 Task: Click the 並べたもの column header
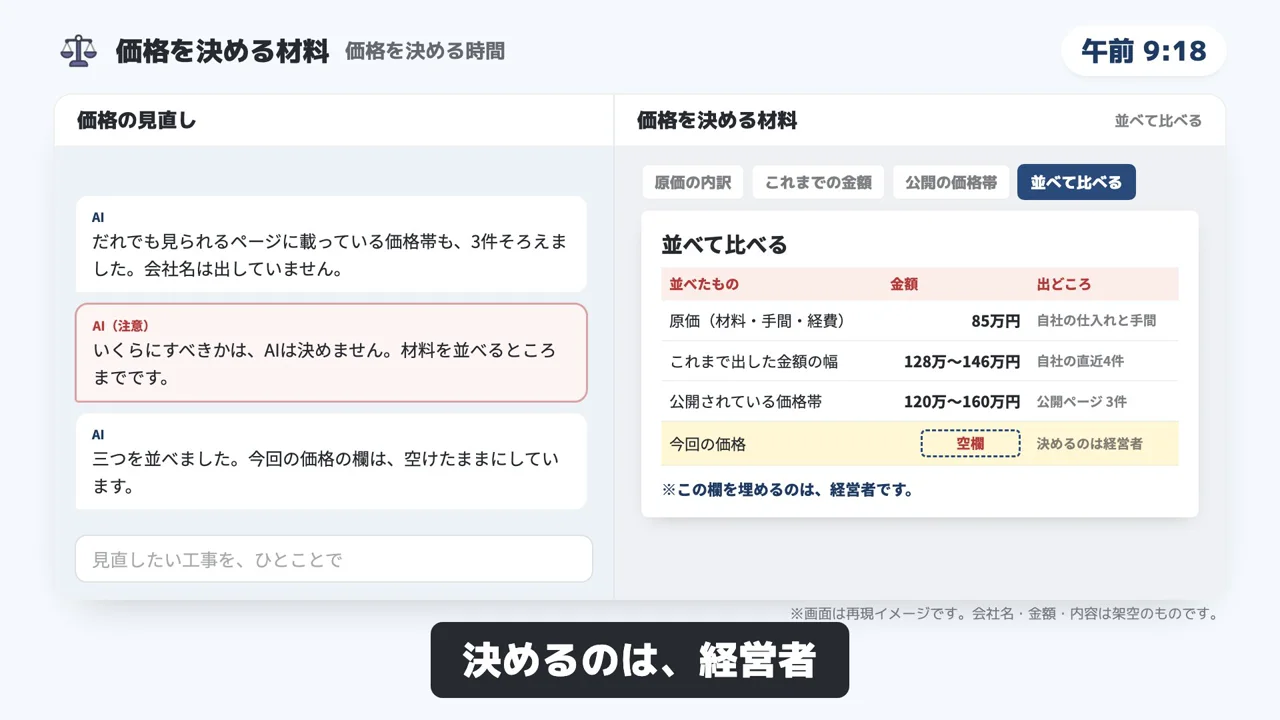coord(704,284)
